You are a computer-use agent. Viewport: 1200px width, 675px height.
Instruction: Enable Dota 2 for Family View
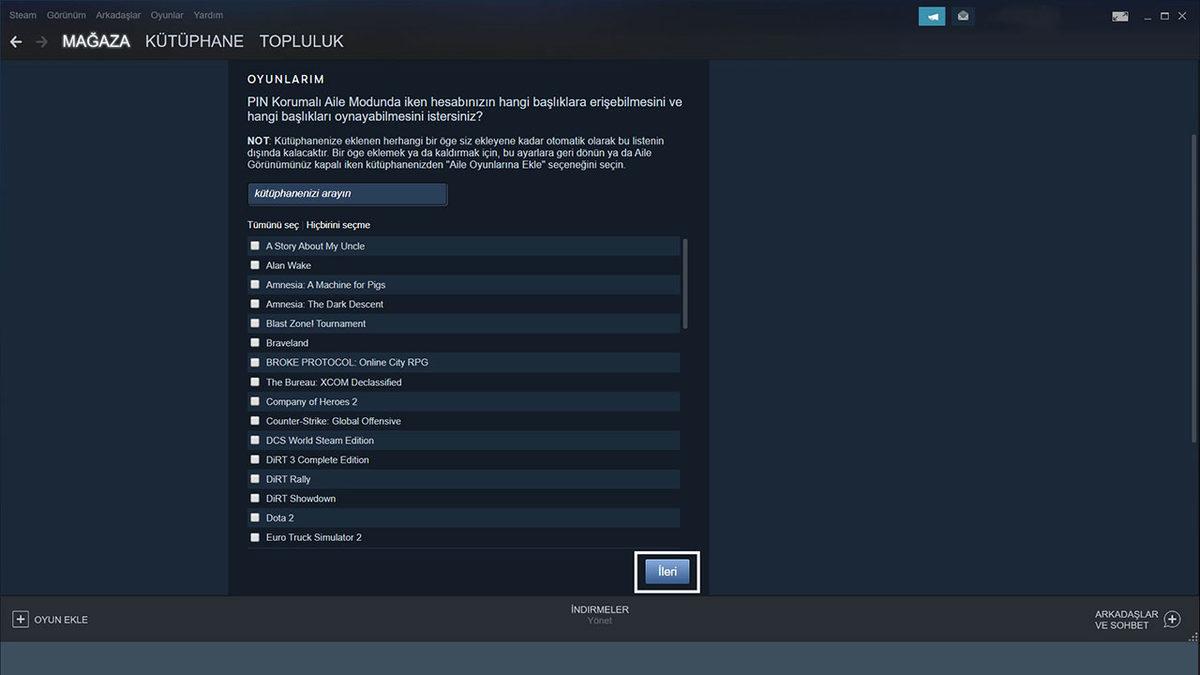[x=255, y=518]
